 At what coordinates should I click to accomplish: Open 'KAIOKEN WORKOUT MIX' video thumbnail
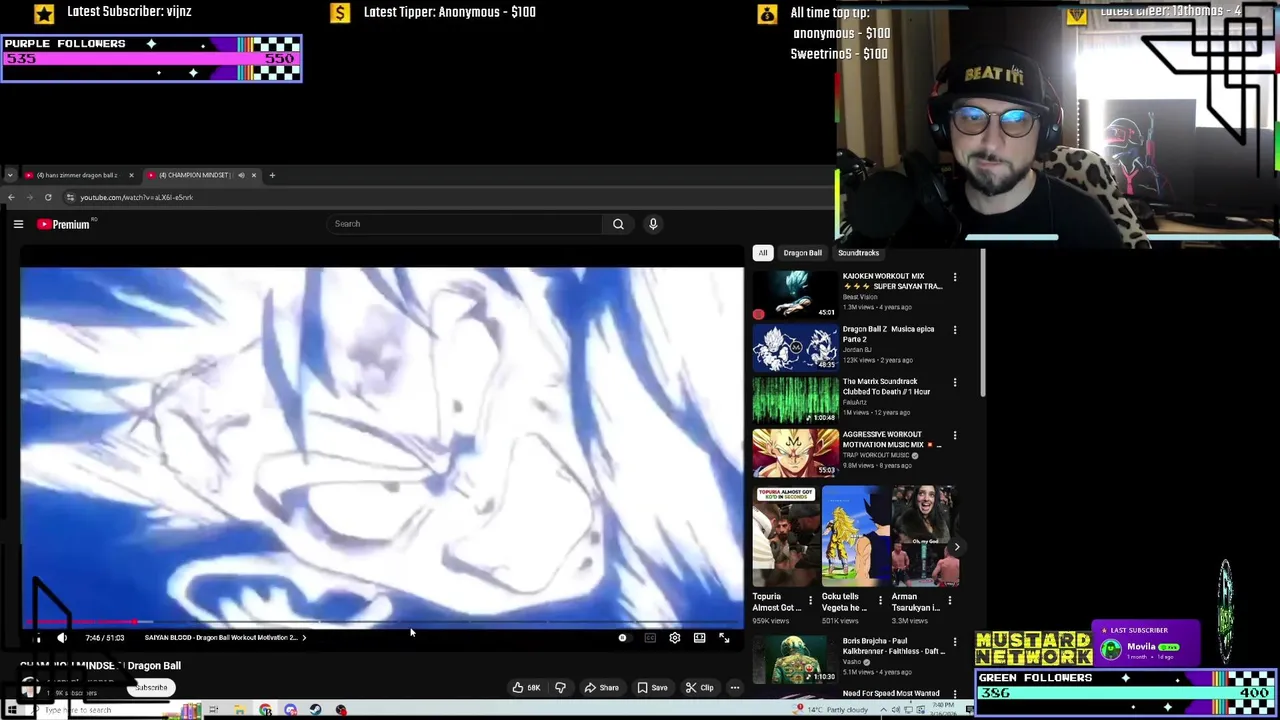click(x=796, y=294)
